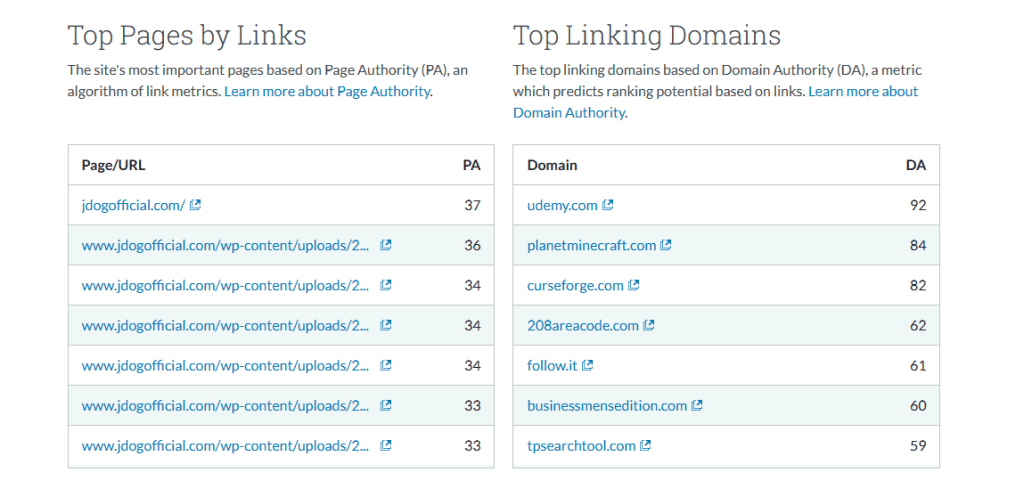Open the Learn more about Page Authority link

(327, 91)
